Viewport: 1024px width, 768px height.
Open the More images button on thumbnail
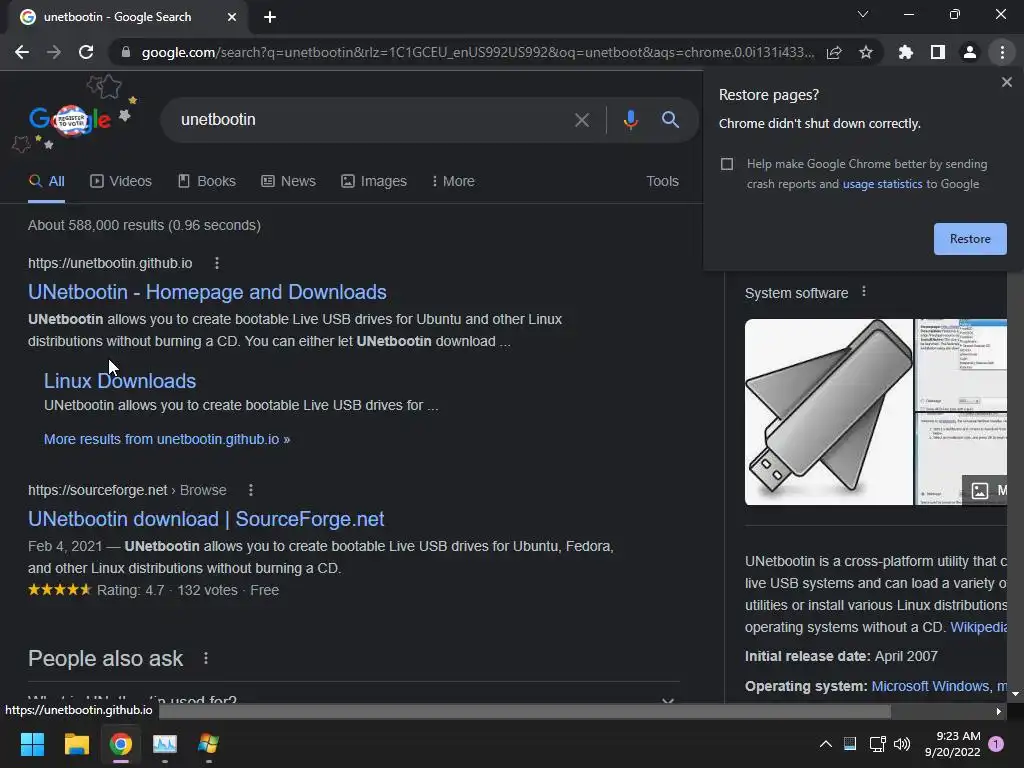point(985,490)
